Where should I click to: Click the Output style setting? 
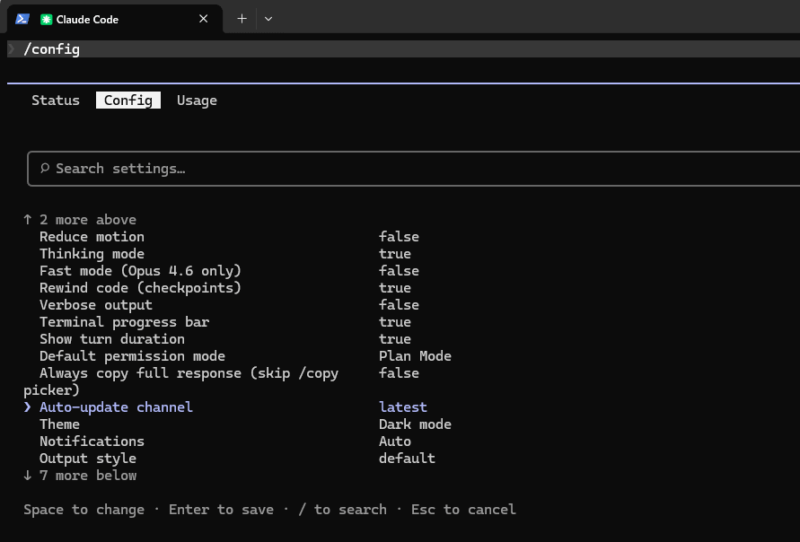pos(88,458)
